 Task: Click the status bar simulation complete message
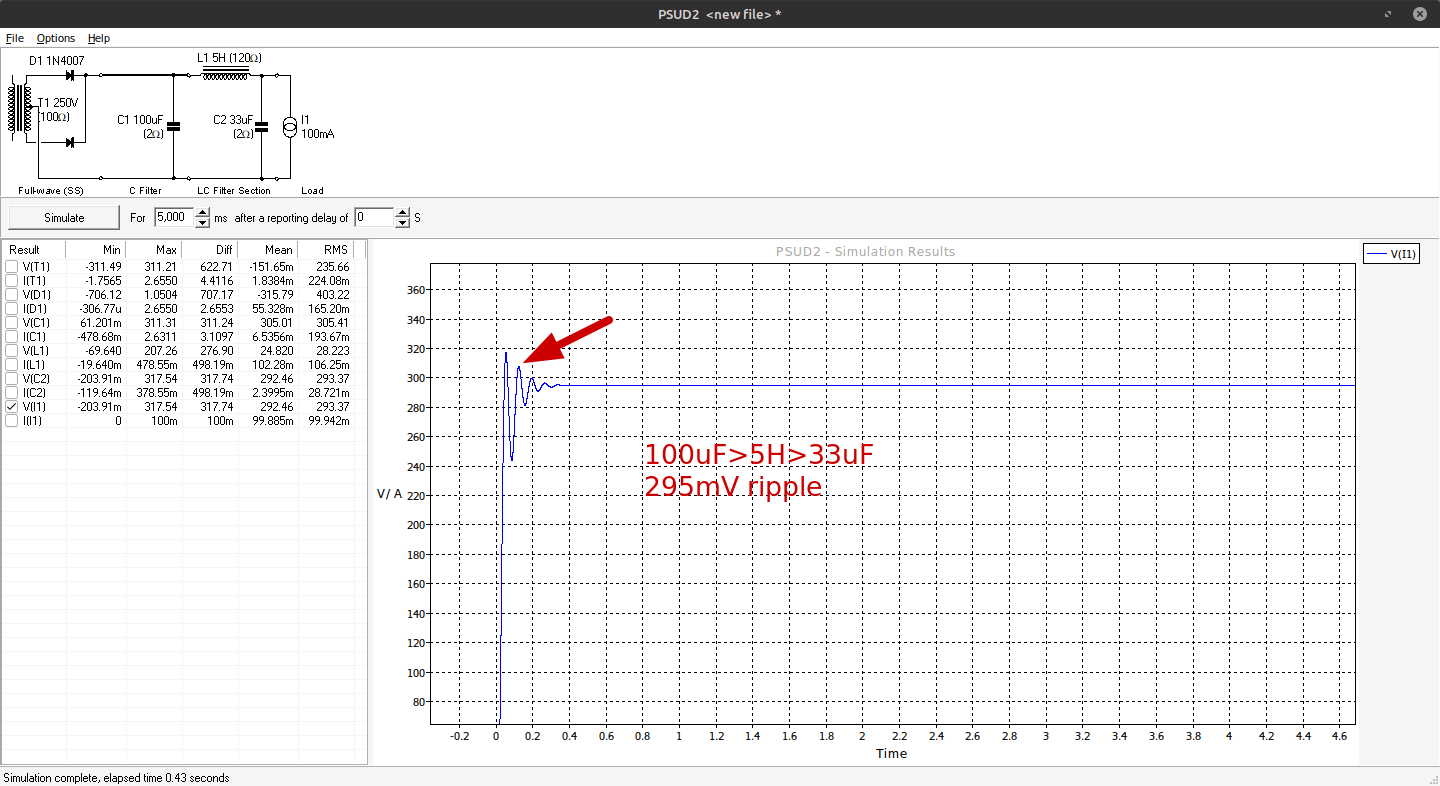116,777
